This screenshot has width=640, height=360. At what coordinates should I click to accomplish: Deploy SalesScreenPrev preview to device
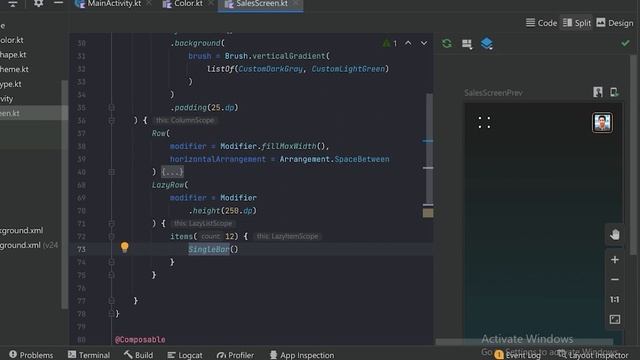tap(614, 92)
